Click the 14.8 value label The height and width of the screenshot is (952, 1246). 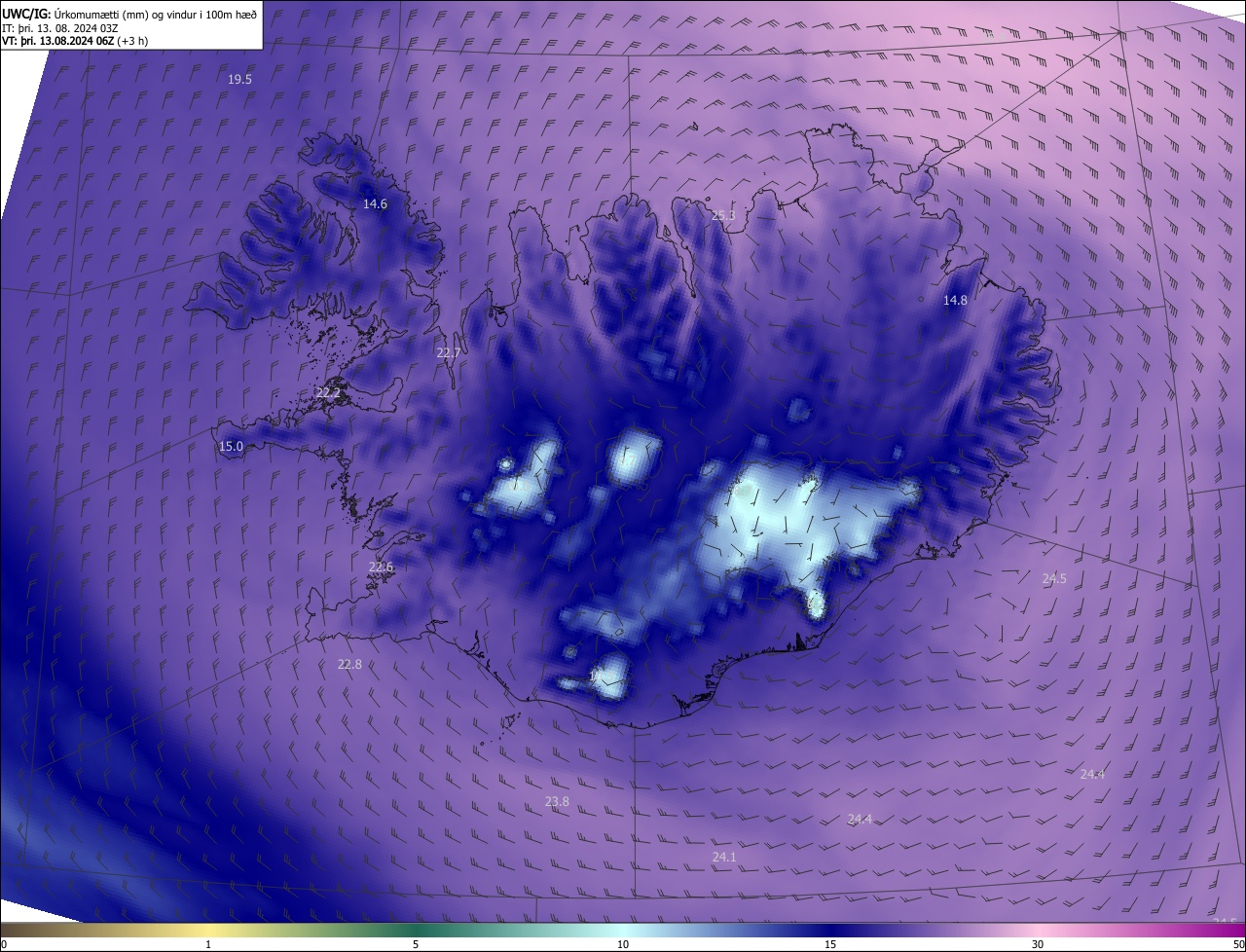[955, 301]
